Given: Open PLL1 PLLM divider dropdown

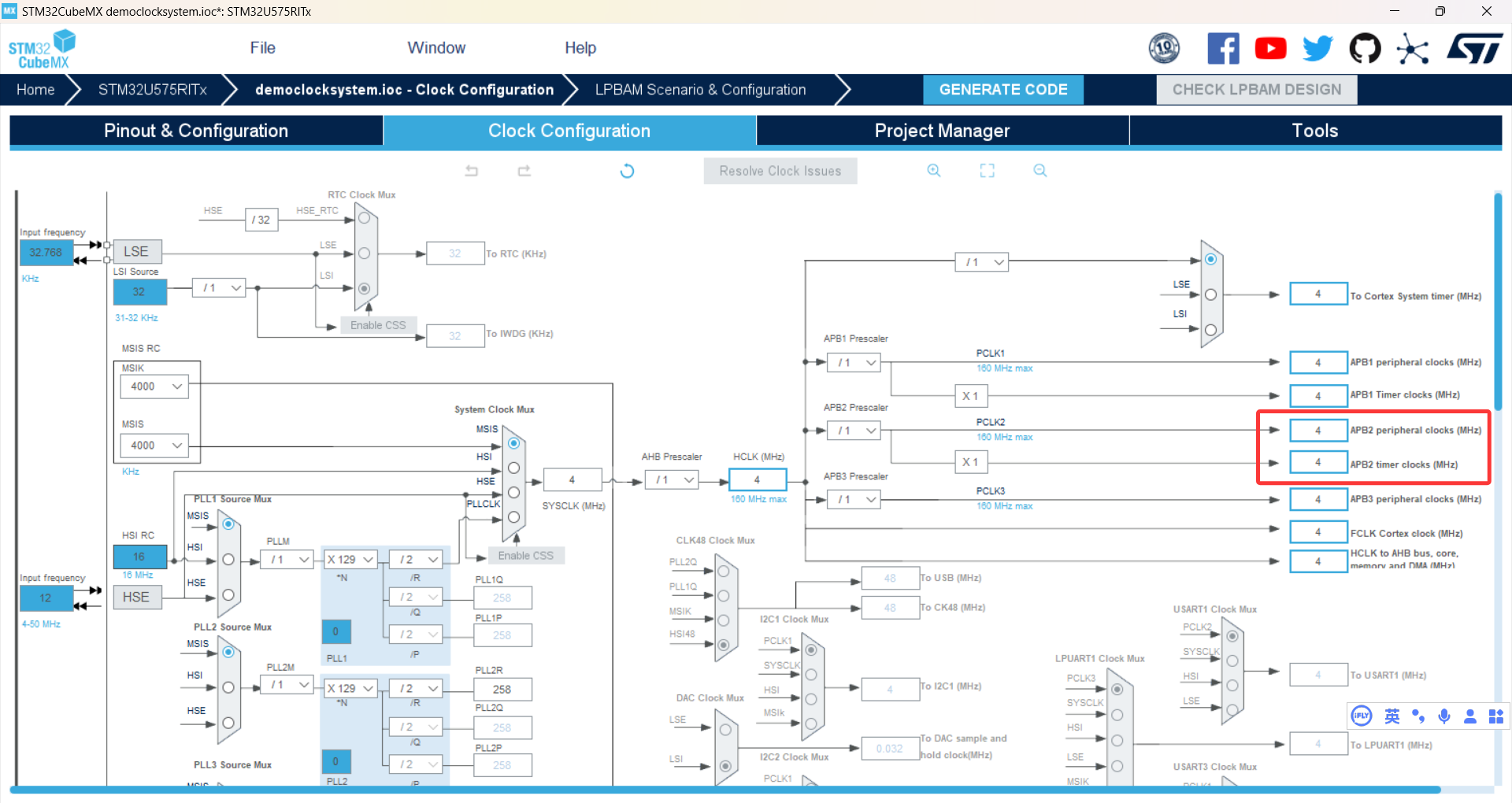Looking at the screenshot, I should tap(287, 560).
